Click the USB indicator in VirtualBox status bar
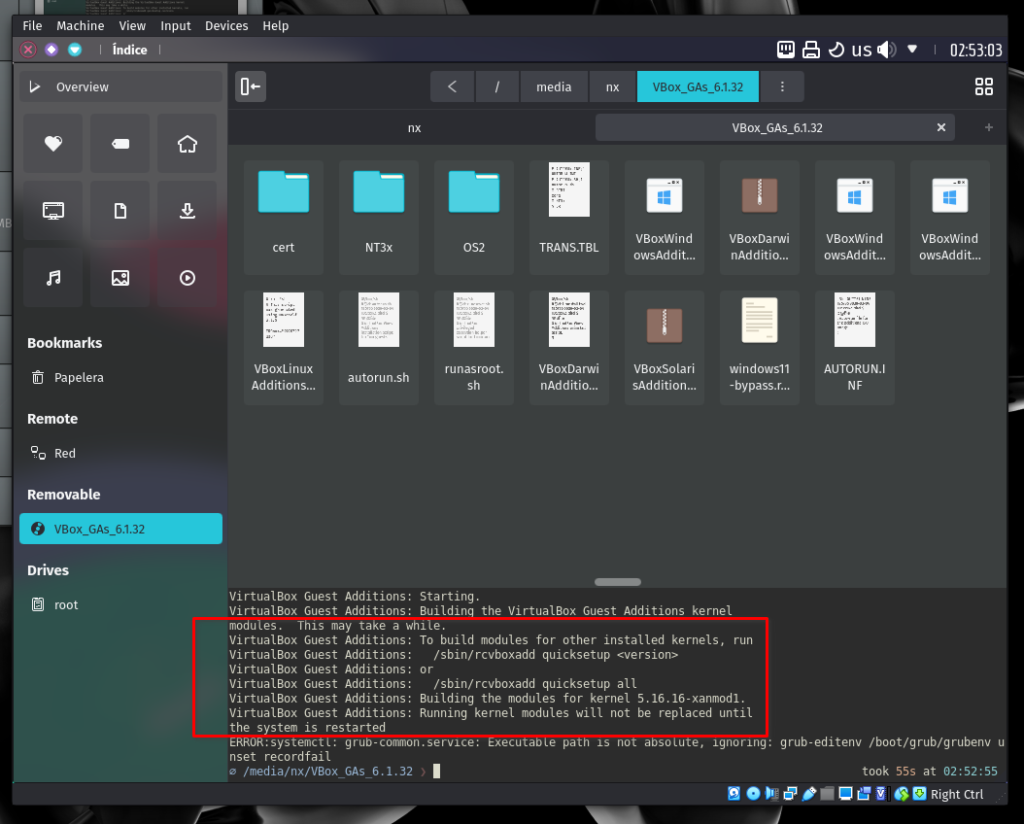 click(808, 793)
